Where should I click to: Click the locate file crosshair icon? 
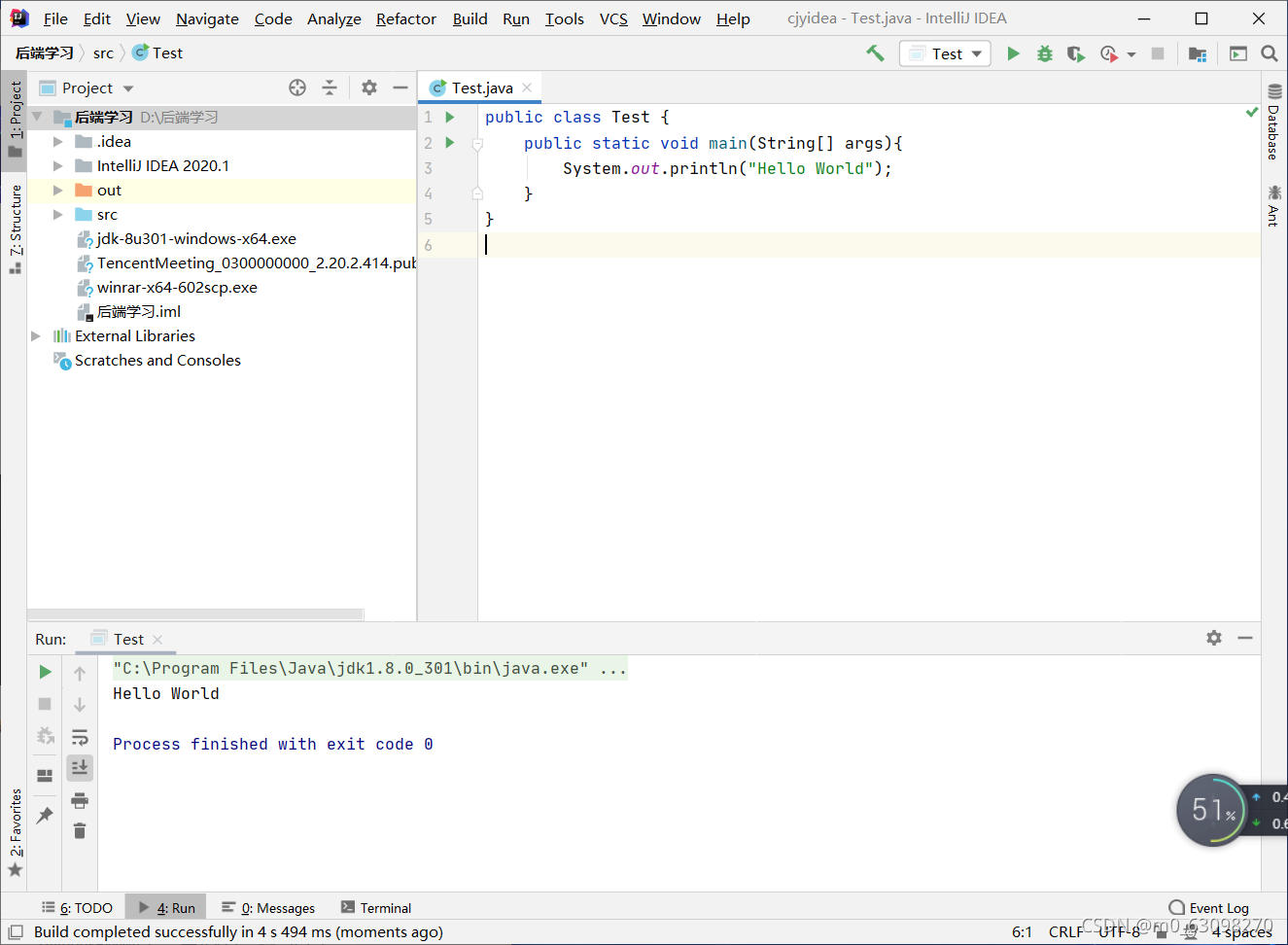pyautogui.click(x=297, y=87)
